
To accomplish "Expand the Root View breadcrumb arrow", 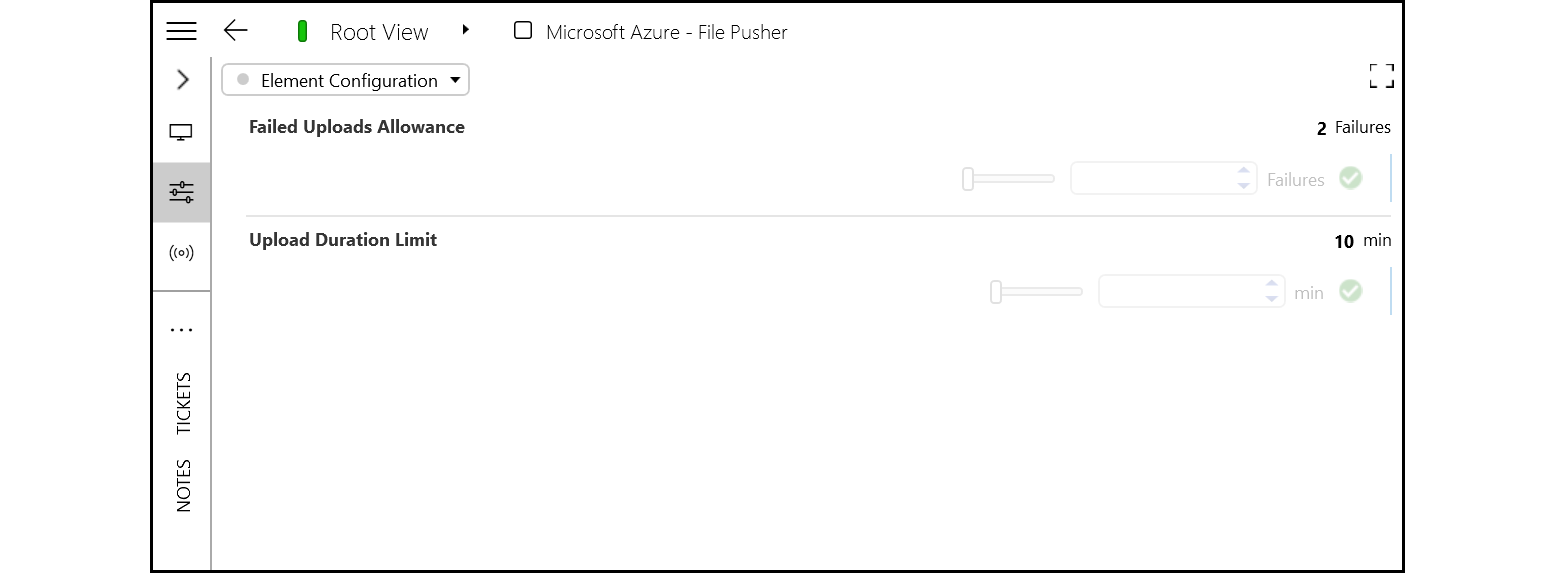I will tap(466, 31).
